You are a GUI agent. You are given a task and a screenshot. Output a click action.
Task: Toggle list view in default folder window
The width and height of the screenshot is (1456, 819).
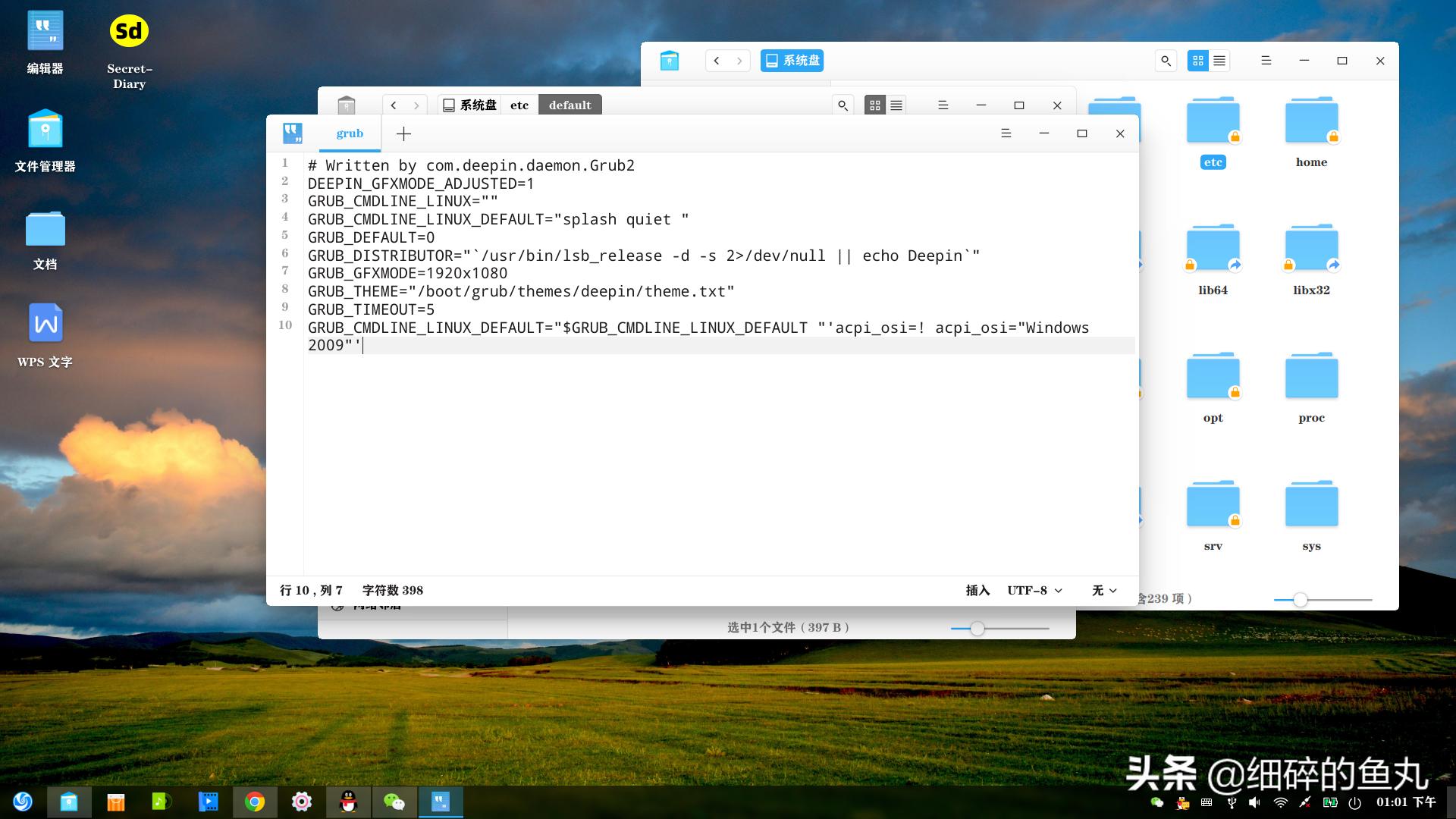pyautogui.click(x=896, y=105)
